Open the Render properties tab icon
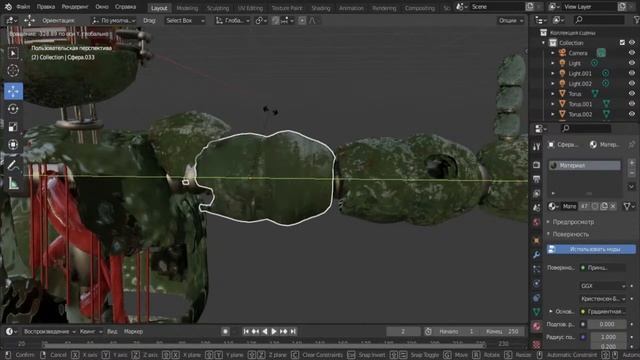This screenshot has height=360, width=640. coord(537,165)
